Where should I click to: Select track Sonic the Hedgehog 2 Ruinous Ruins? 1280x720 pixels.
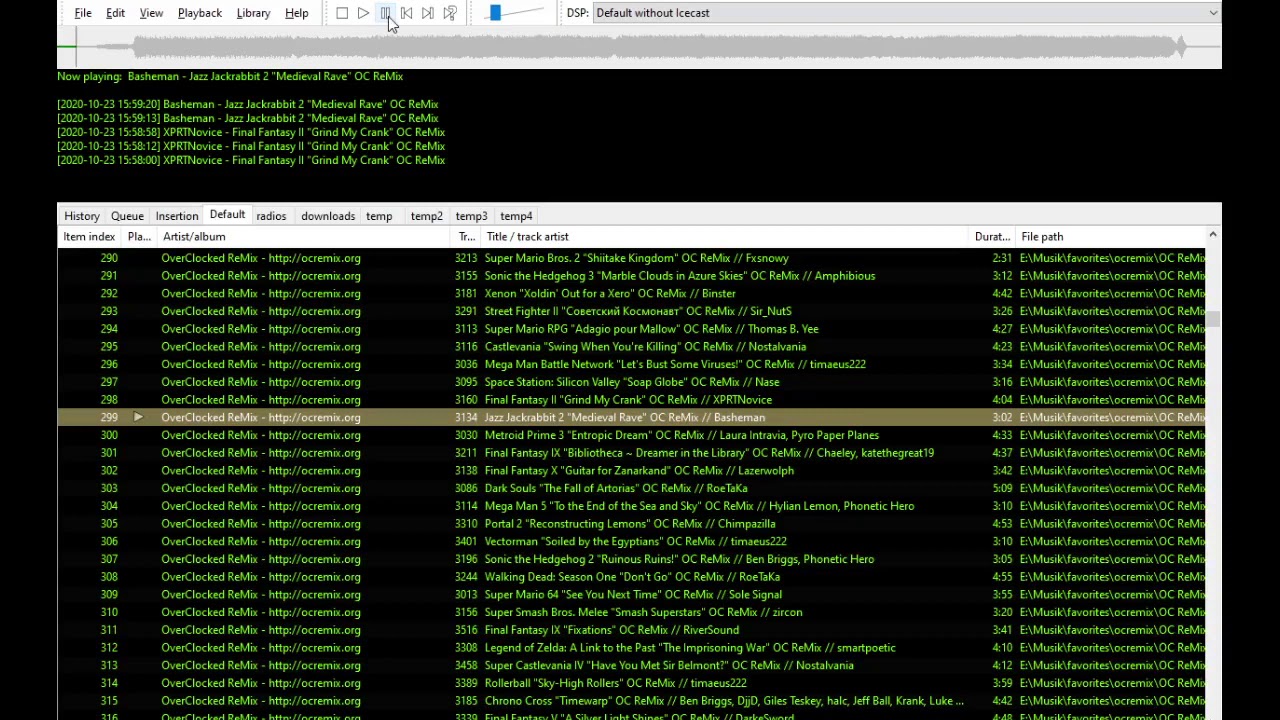point(631,559)
